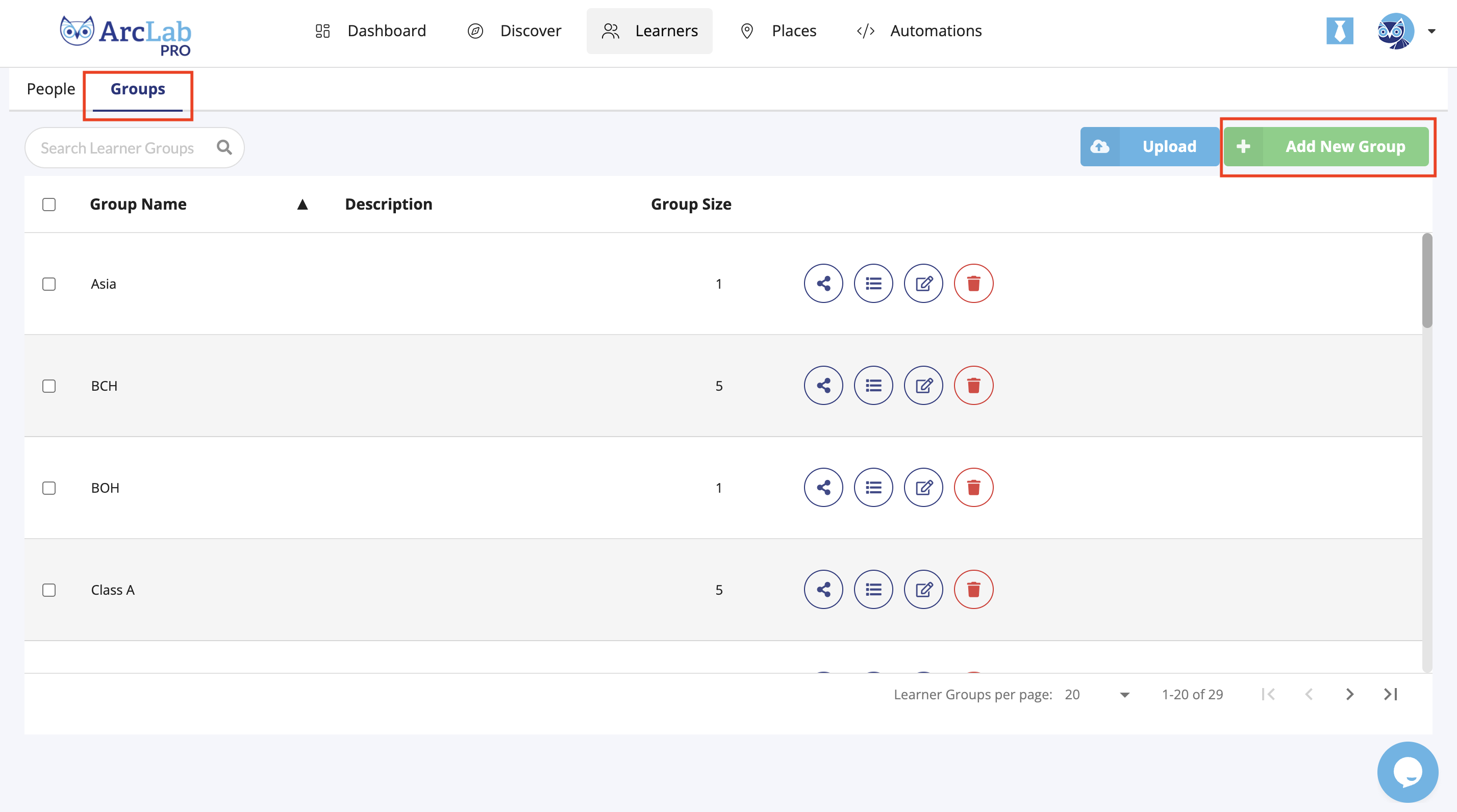This screenshot has width=1457, height=812.
Task: Delete the Class A group
Action: click(x=973, y=590)
